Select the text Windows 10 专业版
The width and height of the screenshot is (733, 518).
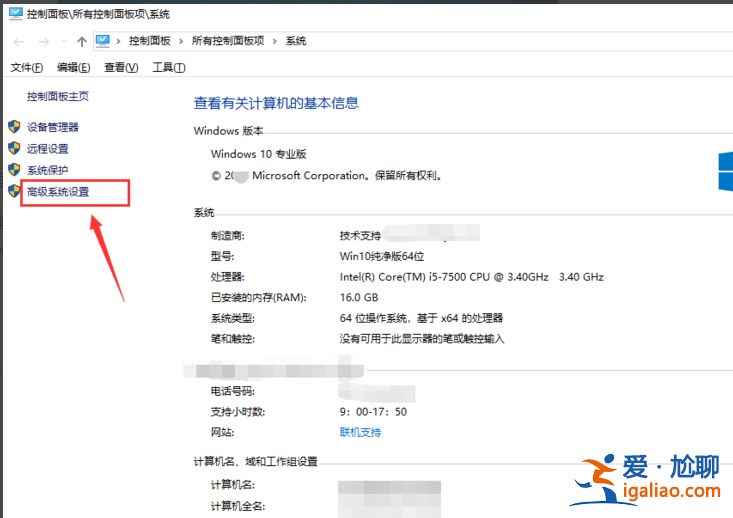tap(259, 154)
